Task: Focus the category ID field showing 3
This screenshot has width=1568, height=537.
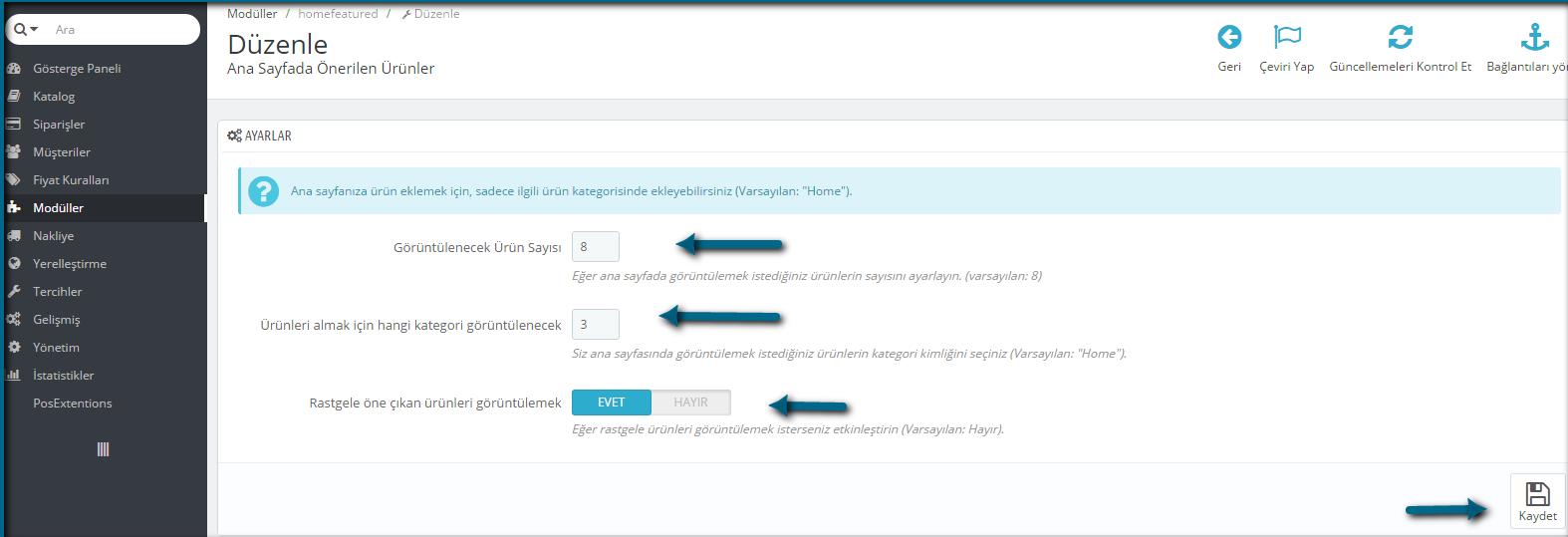Action: [x=596, y=324]
